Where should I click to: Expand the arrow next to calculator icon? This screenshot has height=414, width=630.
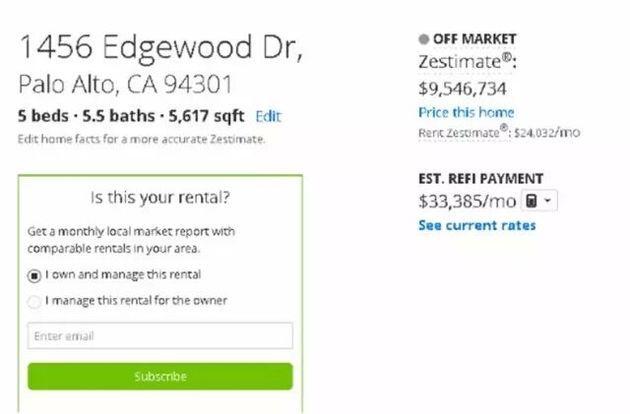point(547,201)
